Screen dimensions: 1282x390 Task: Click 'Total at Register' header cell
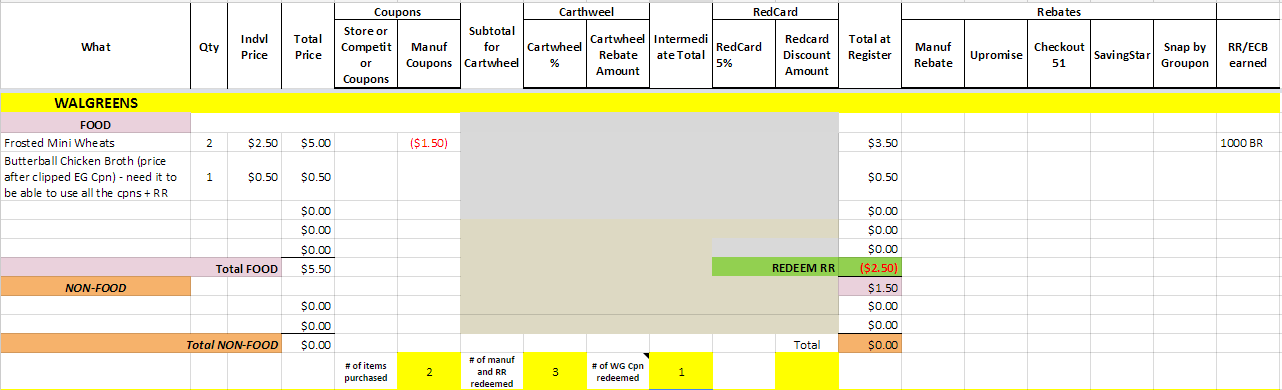point(869,46)
